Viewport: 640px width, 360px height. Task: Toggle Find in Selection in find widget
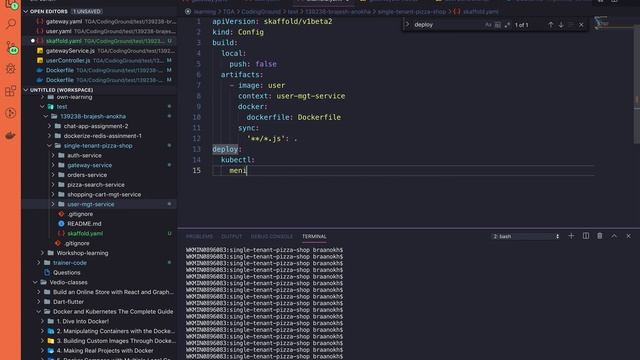click(571, 25)
